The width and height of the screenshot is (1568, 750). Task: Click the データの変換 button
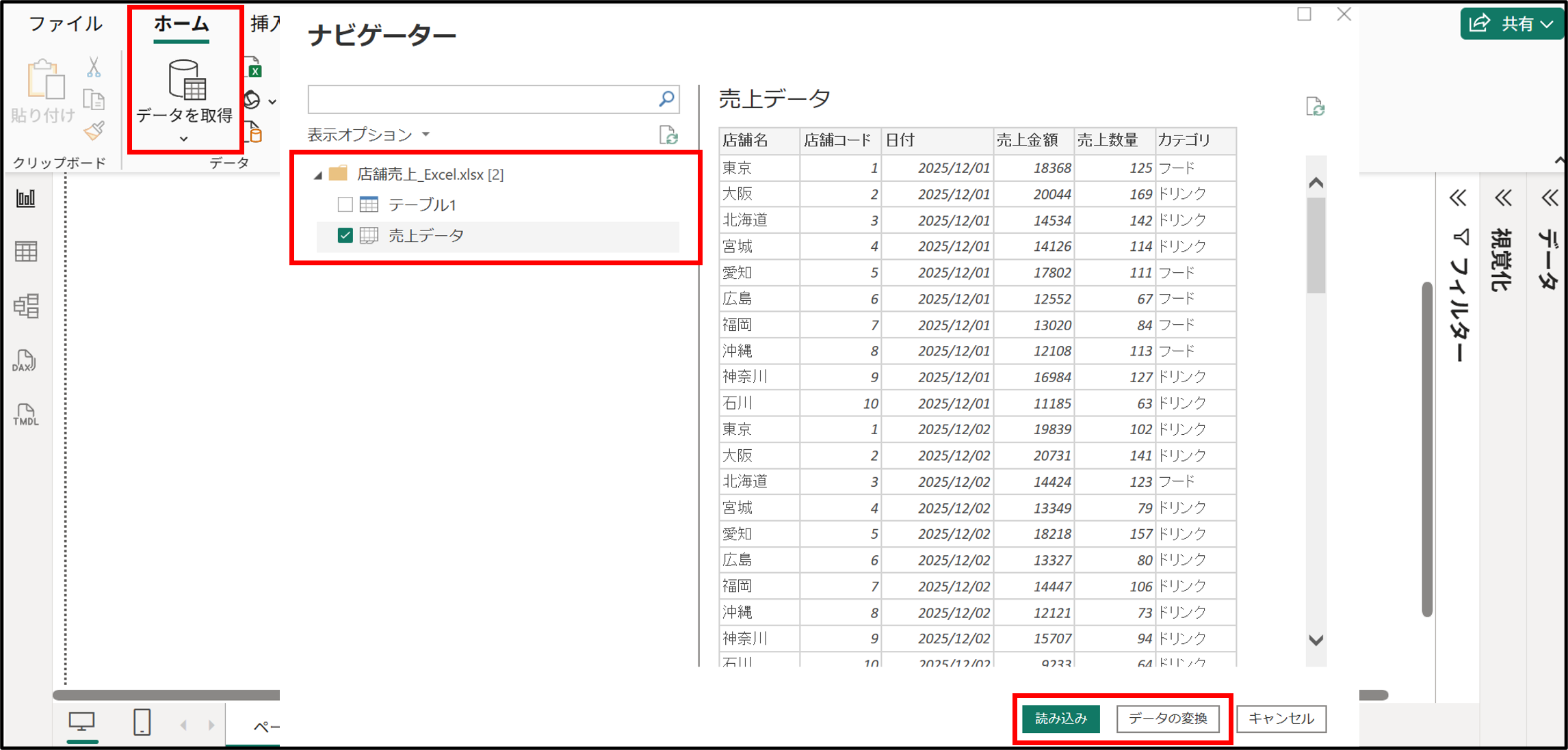pos(1168,719)
